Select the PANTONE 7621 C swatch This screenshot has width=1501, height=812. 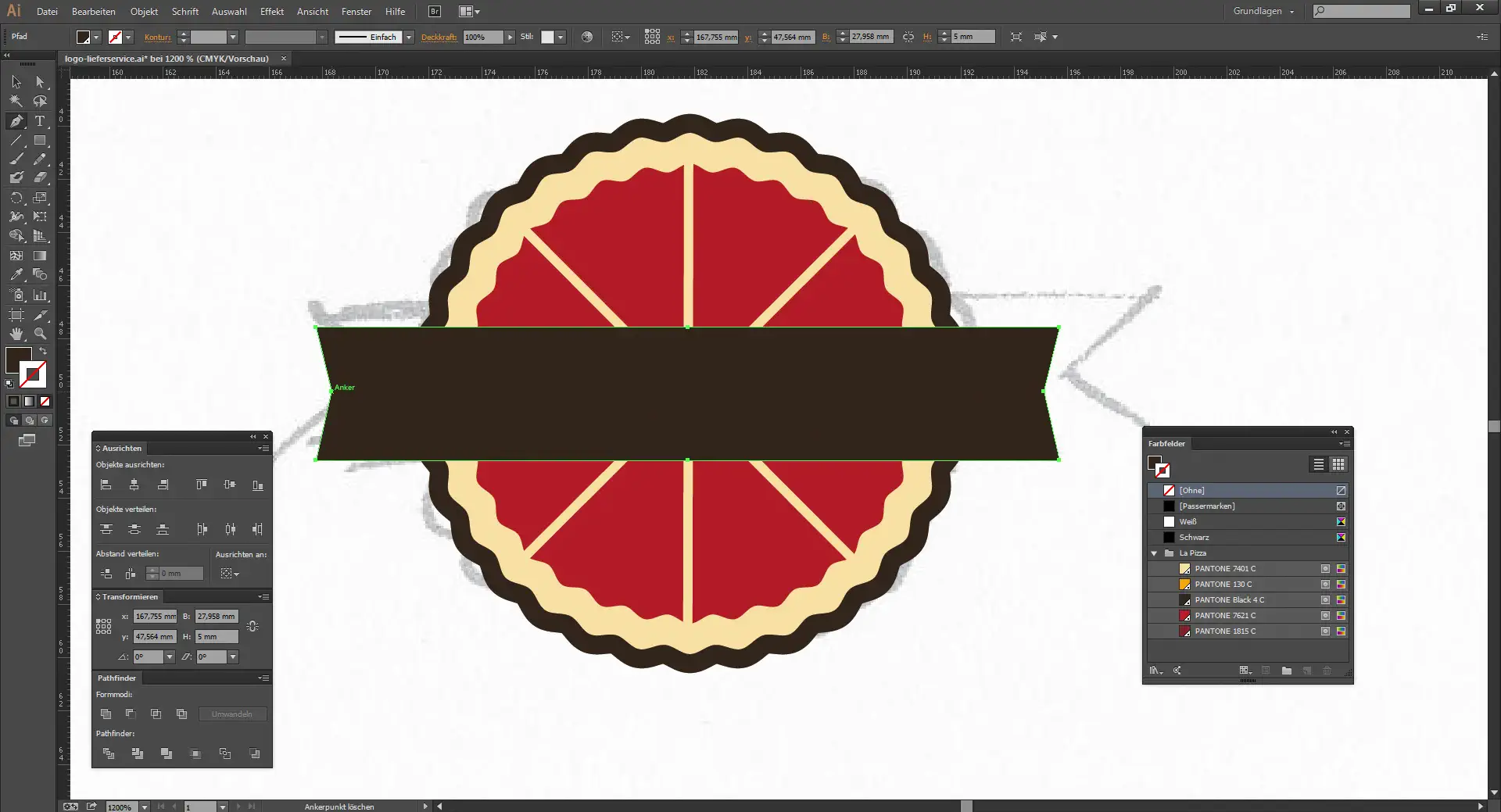pyautogui.click(x=1222, y=615)
